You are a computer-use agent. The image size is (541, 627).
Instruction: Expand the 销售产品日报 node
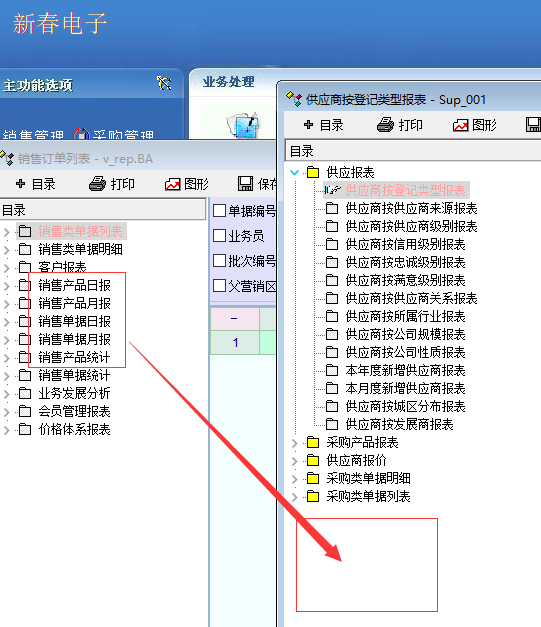(x=6, y=286)
